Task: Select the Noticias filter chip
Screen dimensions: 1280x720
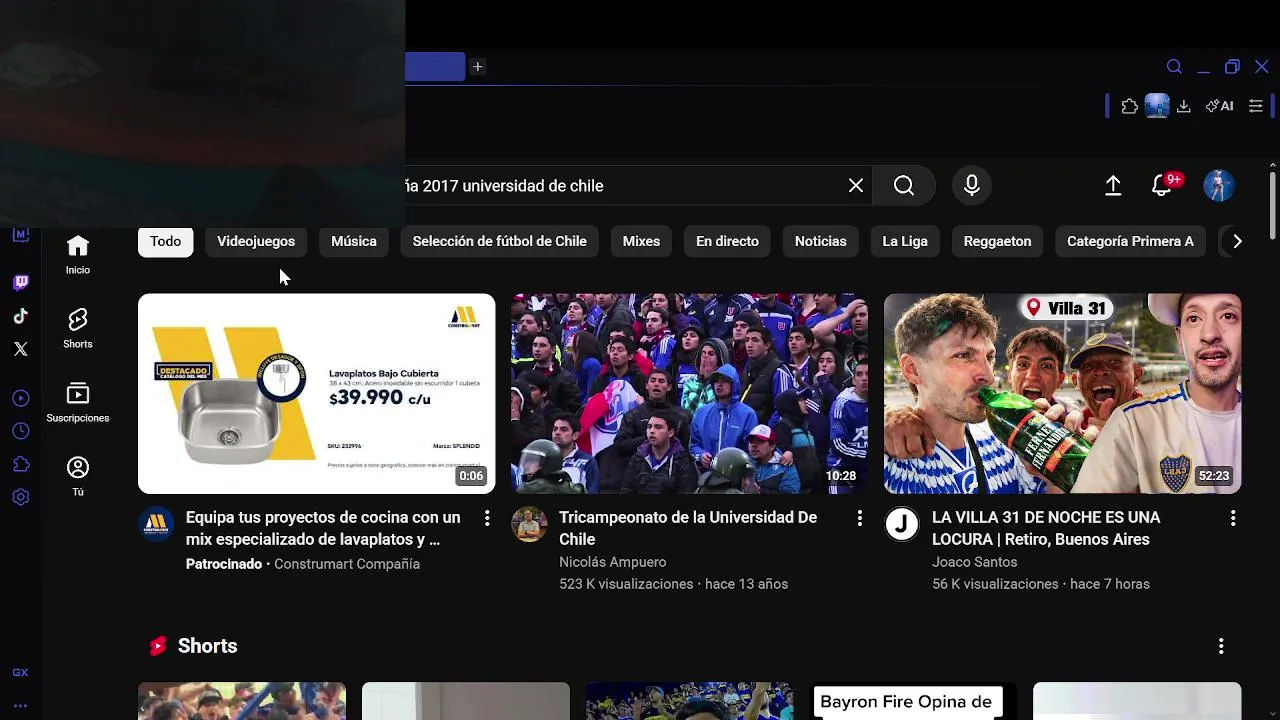Action: [821, 241]
